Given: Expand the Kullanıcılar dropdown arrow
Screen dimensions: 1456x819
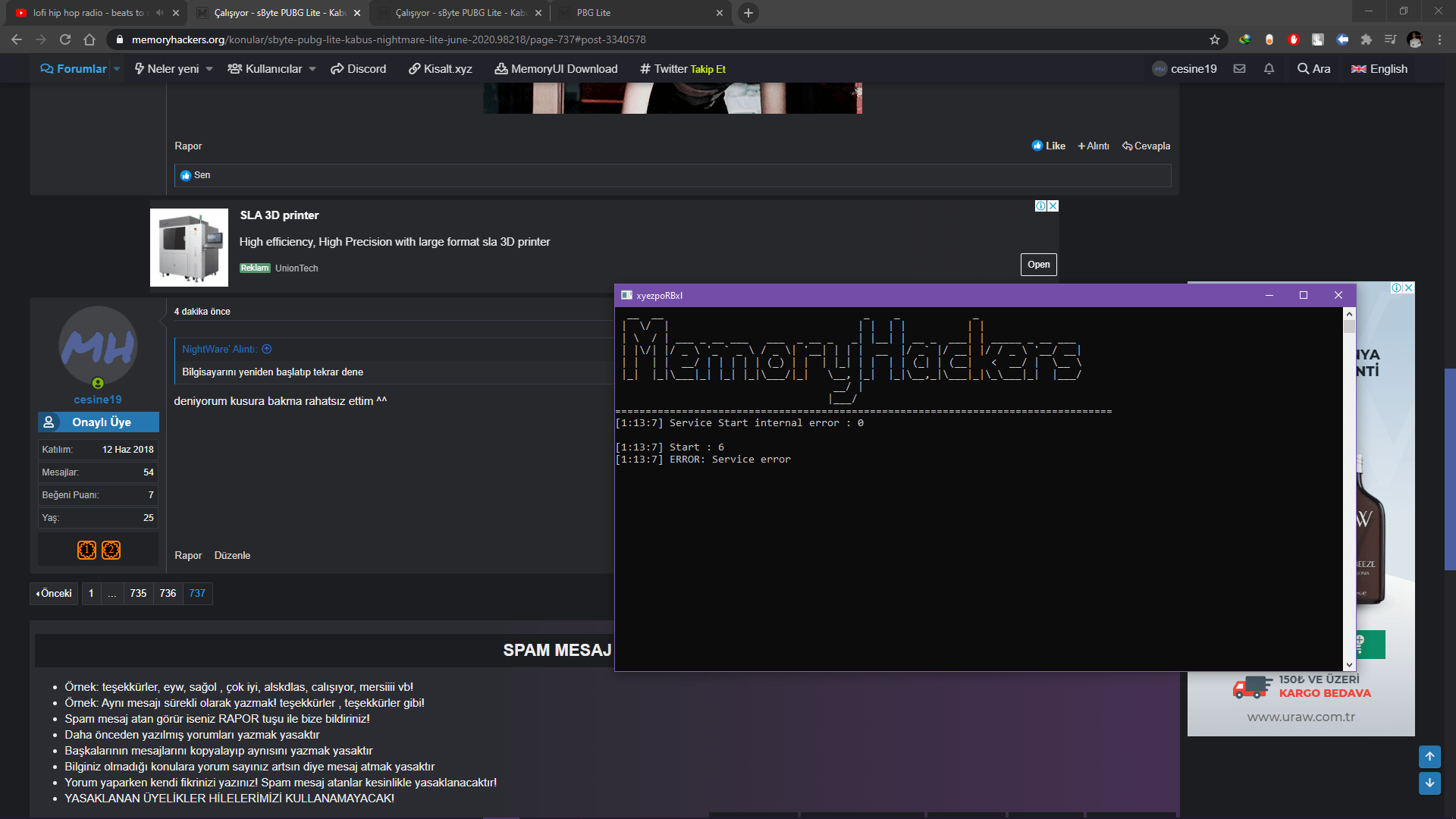Looking at the screenshot, I should 312,69.
